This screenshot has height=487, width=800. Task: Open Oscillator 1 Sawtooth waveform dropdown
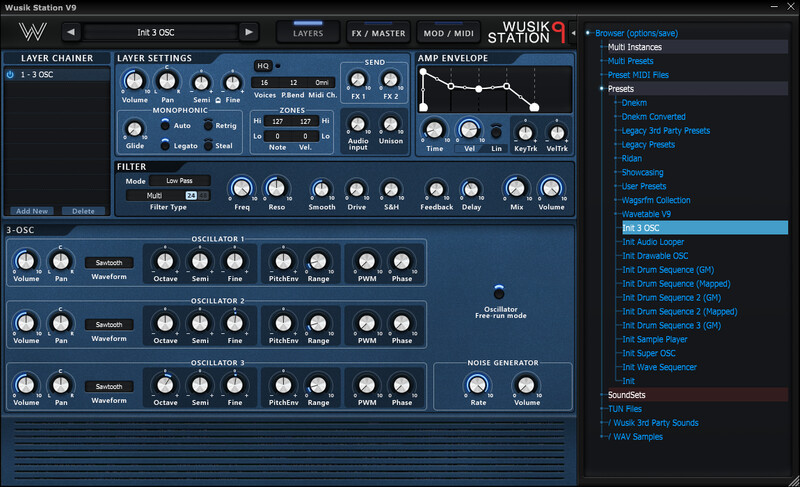coord(109,263)
